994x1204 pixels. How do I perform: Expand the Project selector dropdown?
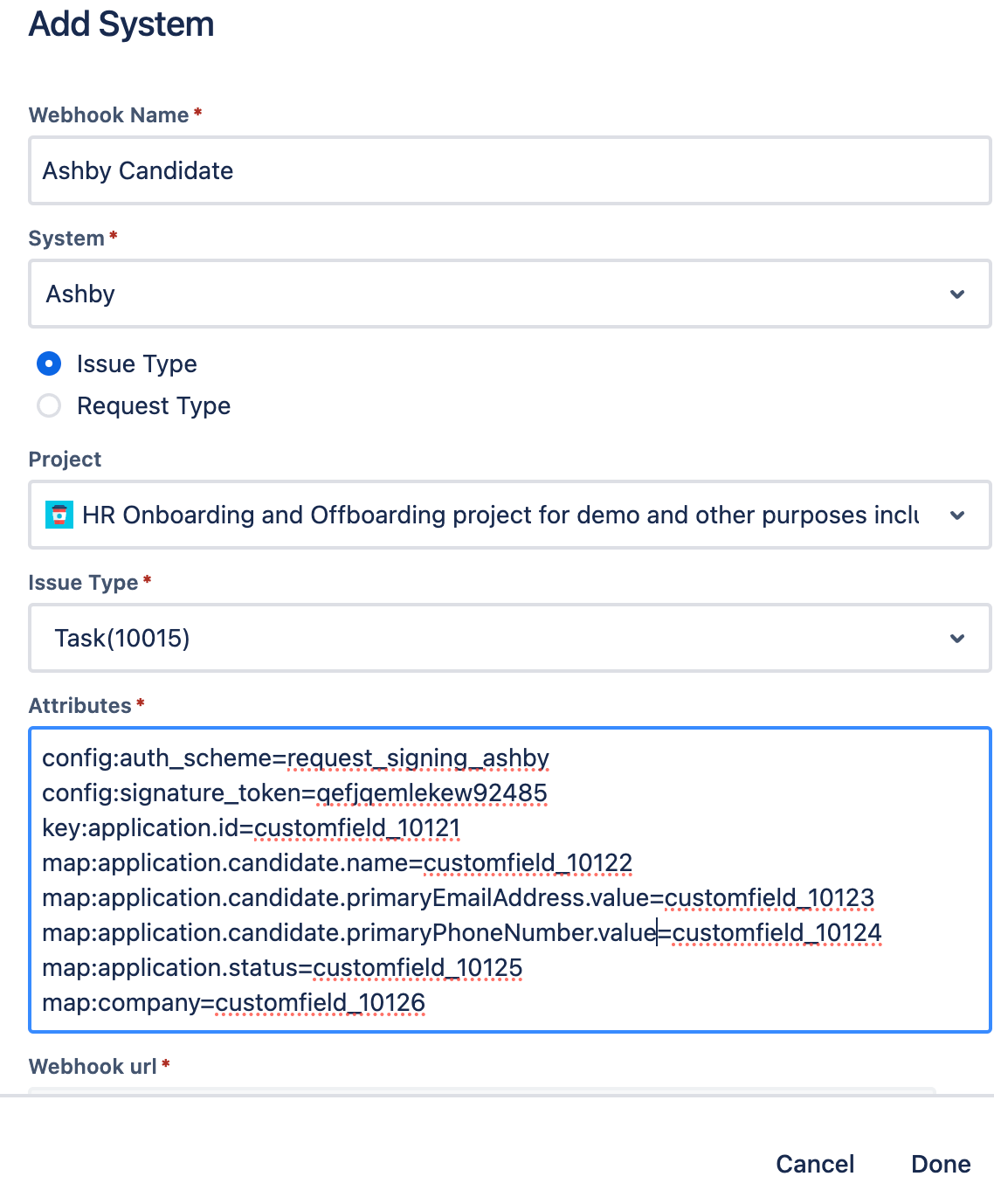(x=510, y=516)
